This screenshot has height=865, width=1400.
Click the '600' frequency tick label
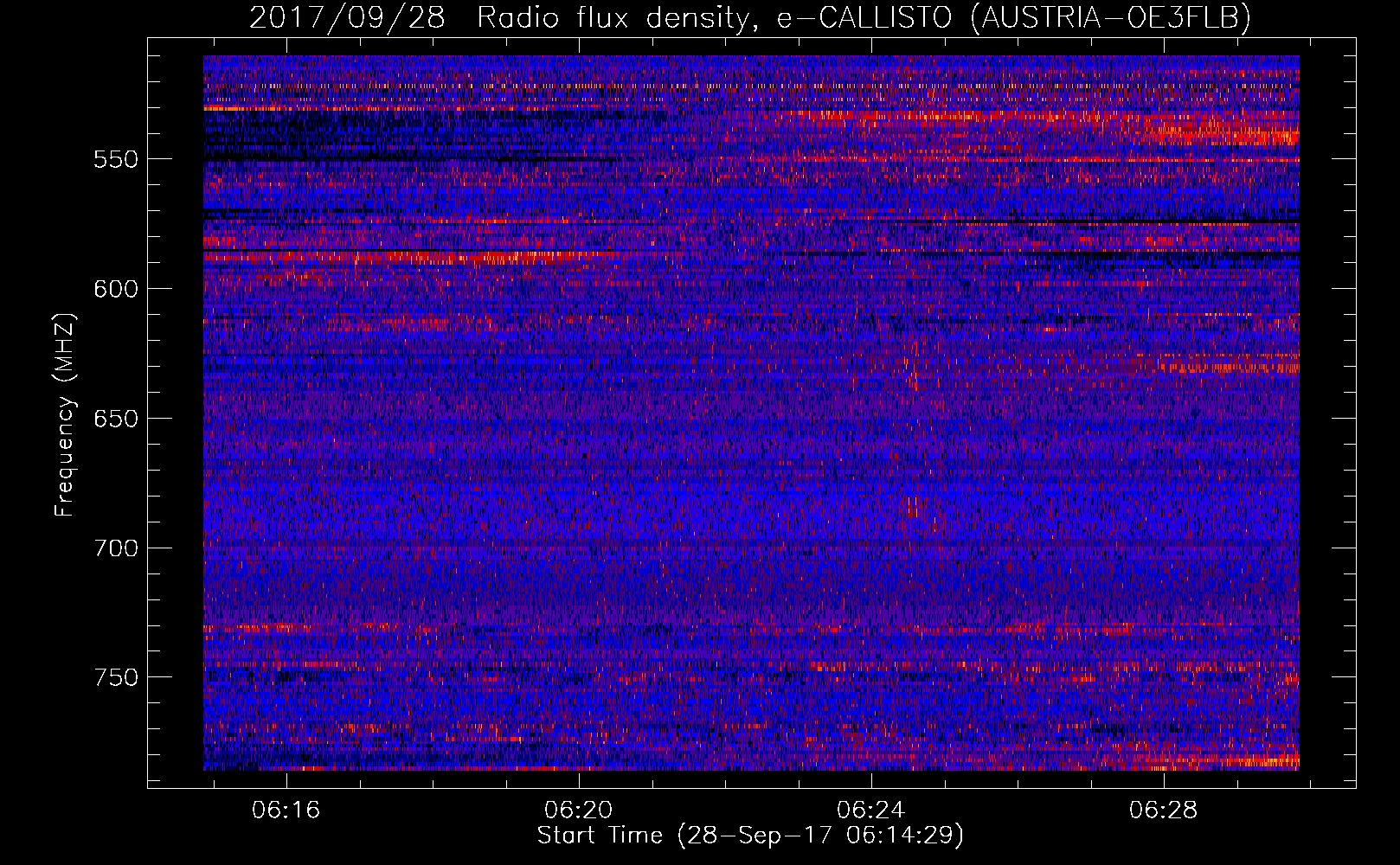point(116,290)
